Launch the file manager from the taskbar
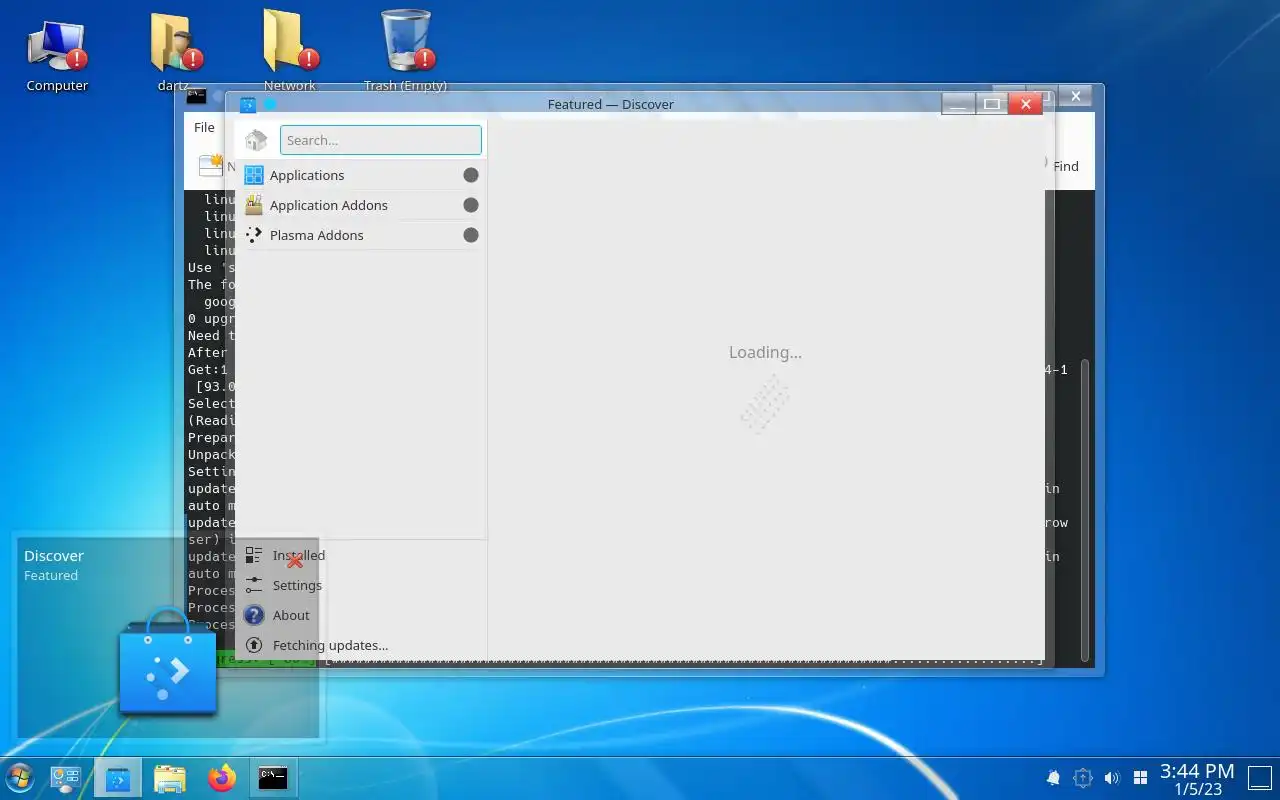Viewport: 1280px width, 800px height. tap(170, 778)
